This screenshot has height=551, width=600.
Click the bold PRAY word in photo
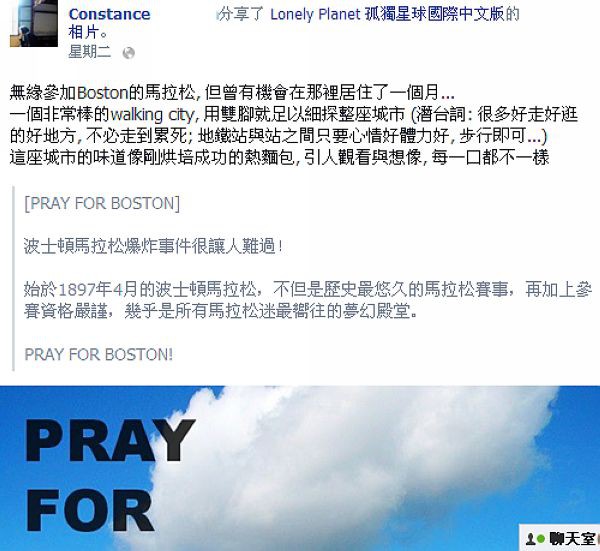pos(110,440)
